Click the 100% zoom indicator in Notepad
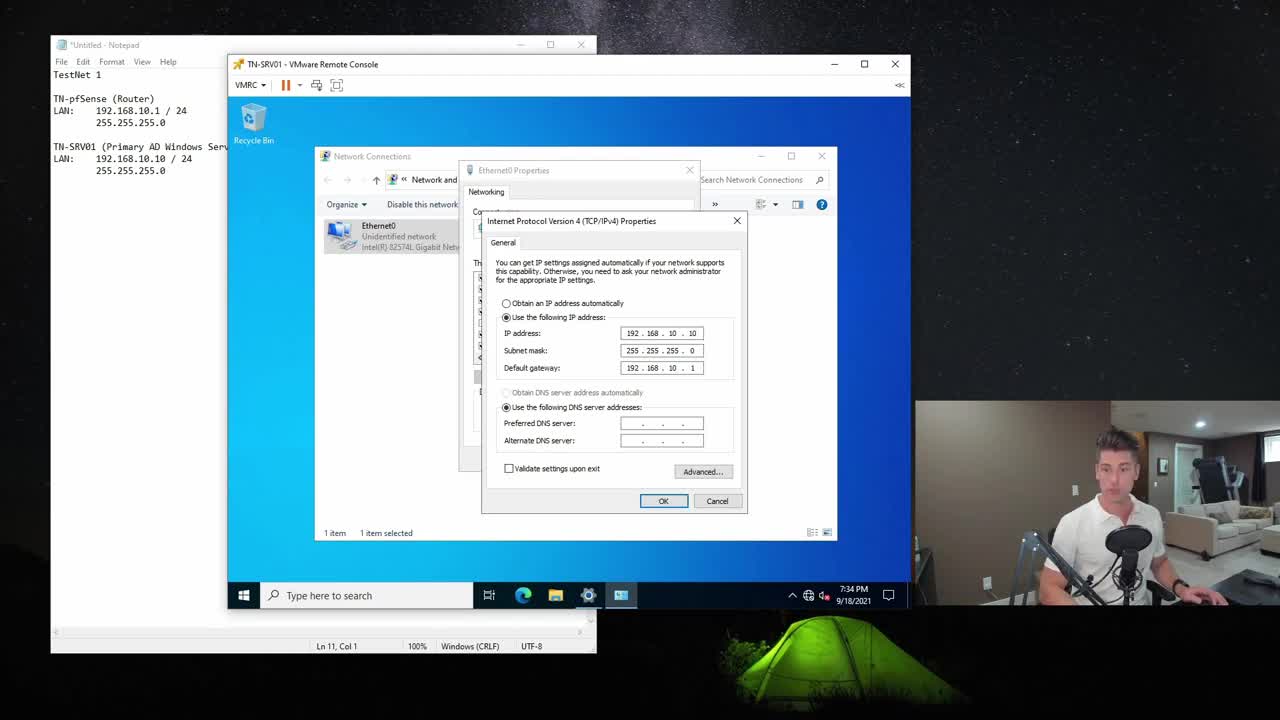The width and height of the screenshot is (1280, 720). pyautogui.click(x=417, y=646)
